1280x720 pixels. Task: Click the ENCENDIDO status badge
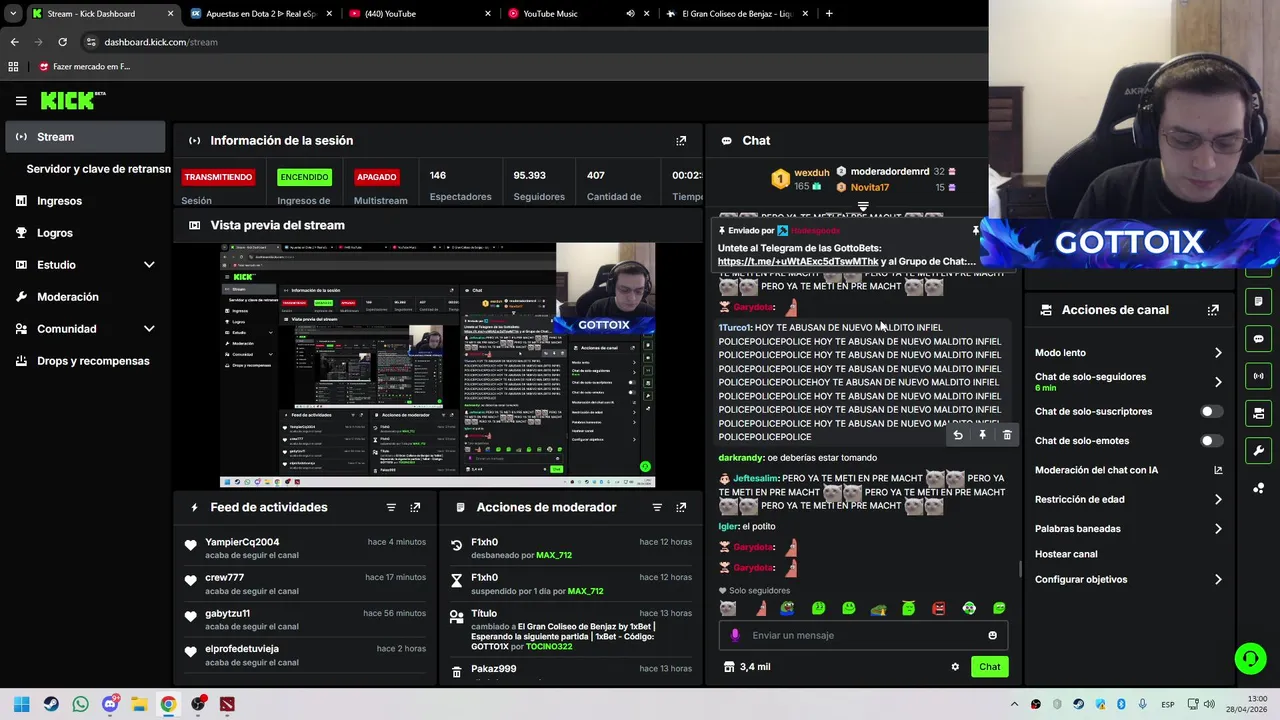click(304, 177)
